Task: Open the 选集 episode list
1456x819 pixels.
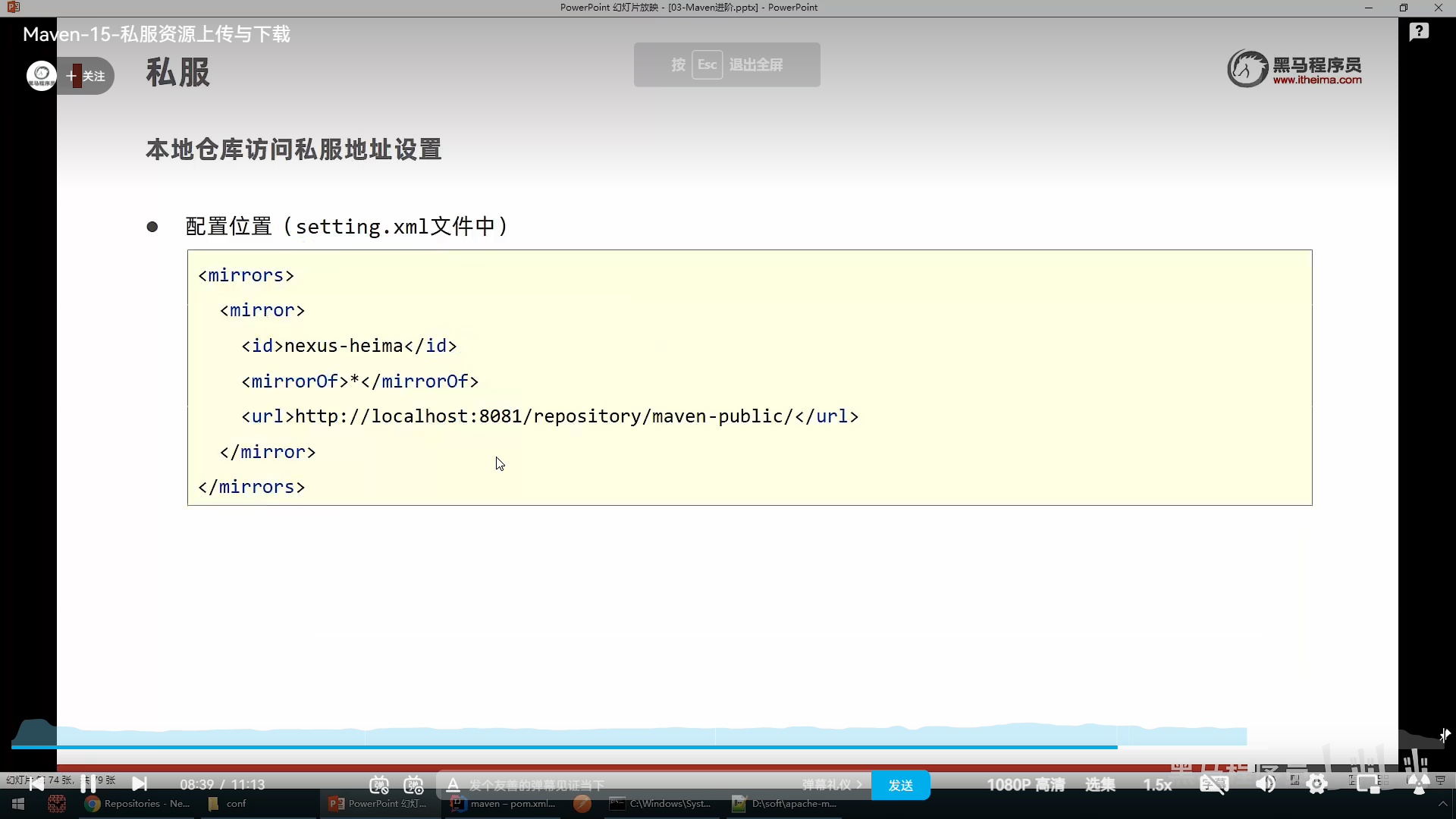Action: click(1100, 785)
